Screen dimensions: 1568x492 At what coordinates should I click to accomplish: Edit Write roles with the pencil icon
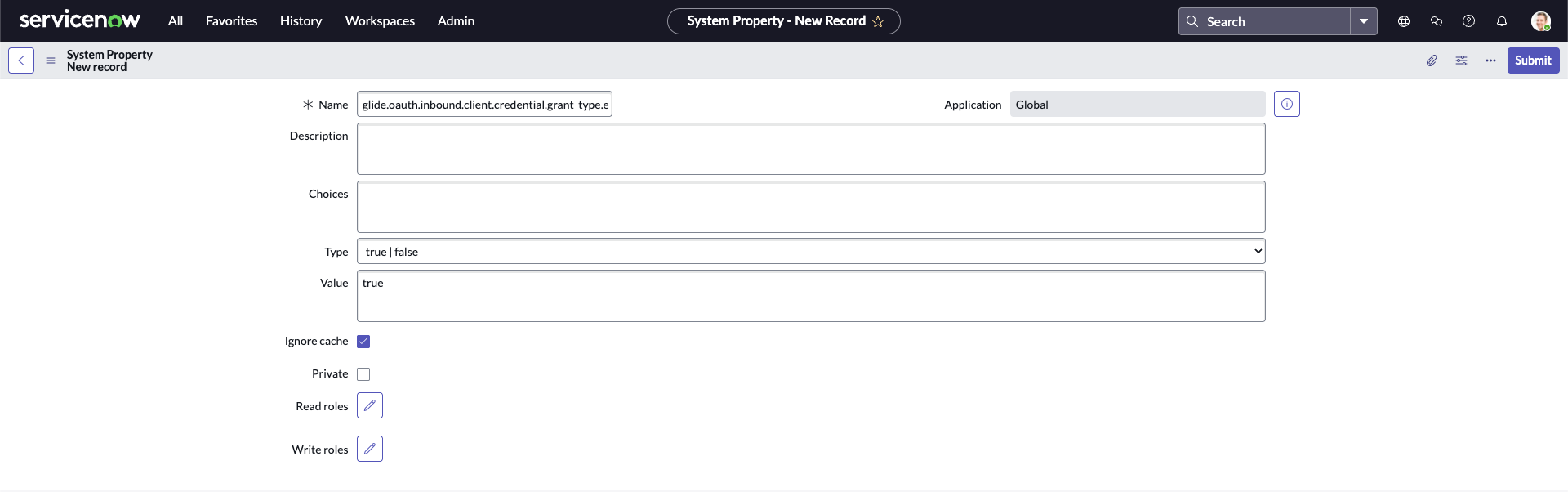point(370,449)
